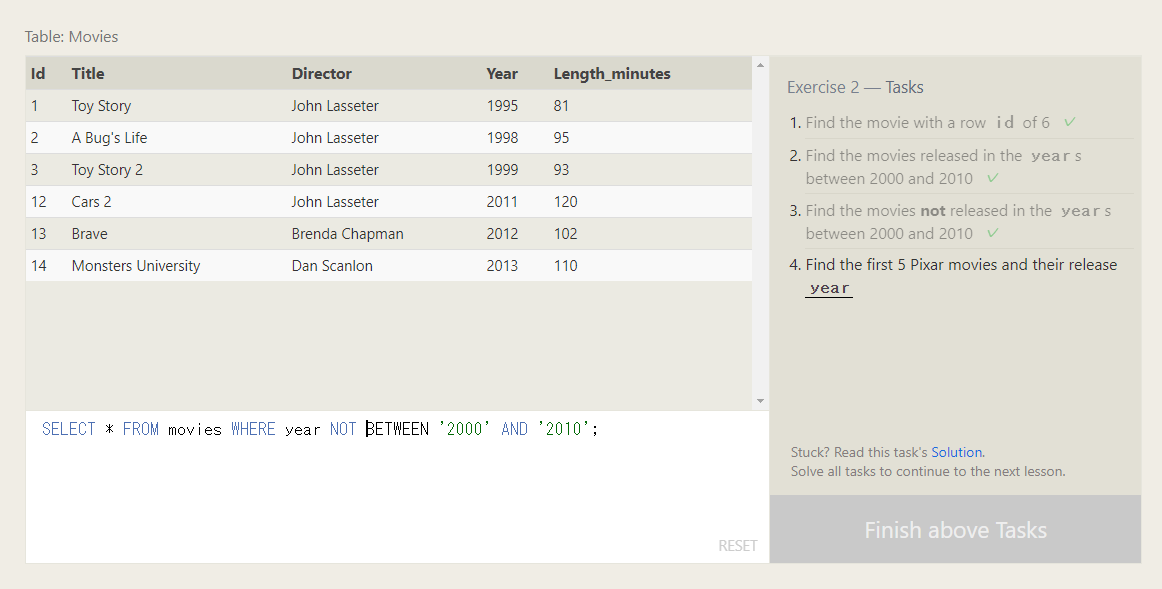Click the Length_minutes column header

pyautogui.click(x=612, y=73)
